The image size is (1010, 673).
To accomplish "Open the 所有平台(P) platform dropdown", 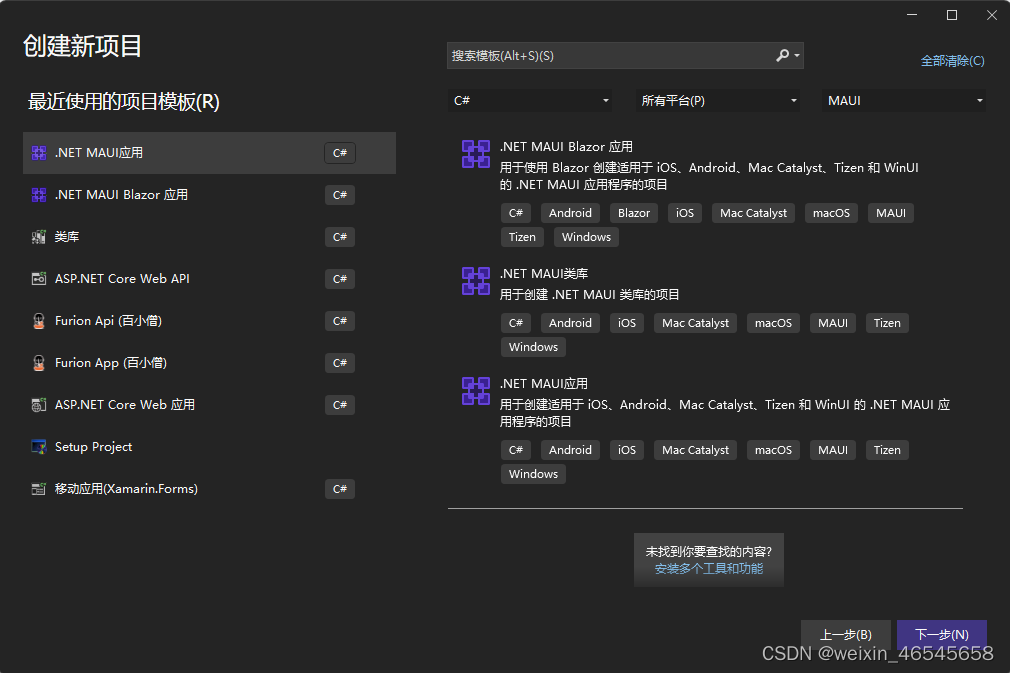I will 718,100.
